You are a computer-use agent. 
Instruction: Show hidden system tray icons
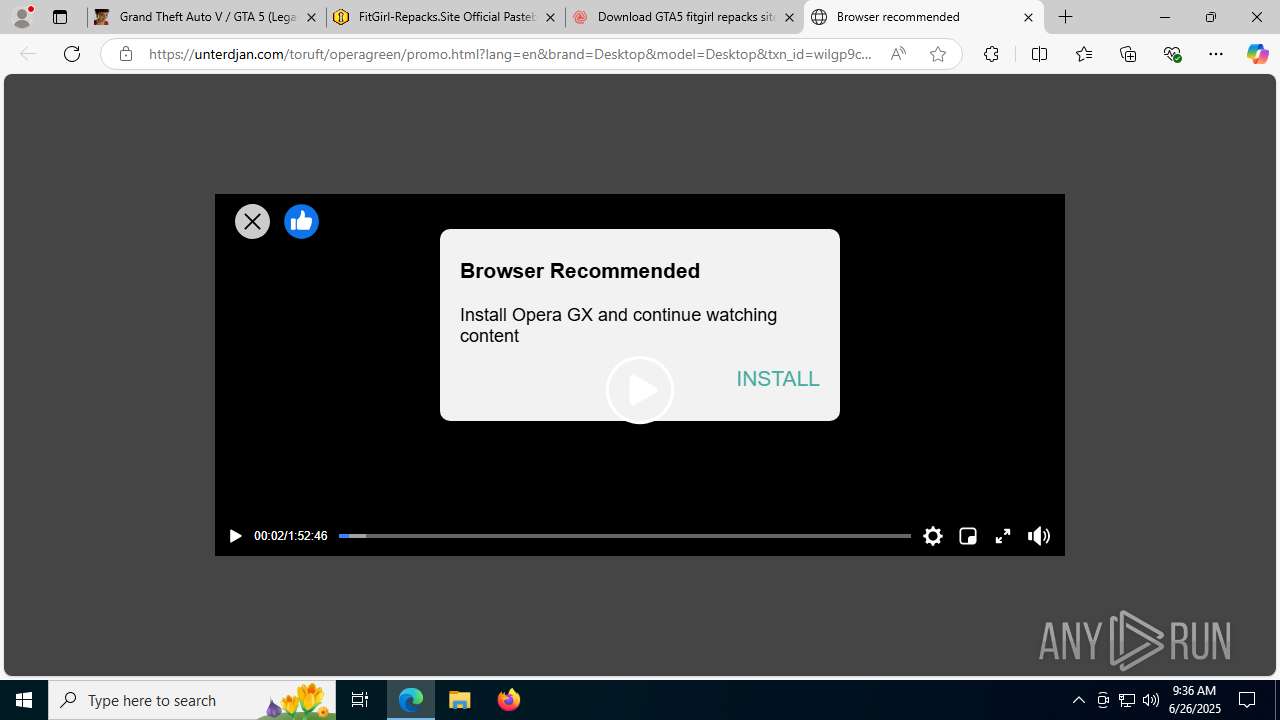1078,700
